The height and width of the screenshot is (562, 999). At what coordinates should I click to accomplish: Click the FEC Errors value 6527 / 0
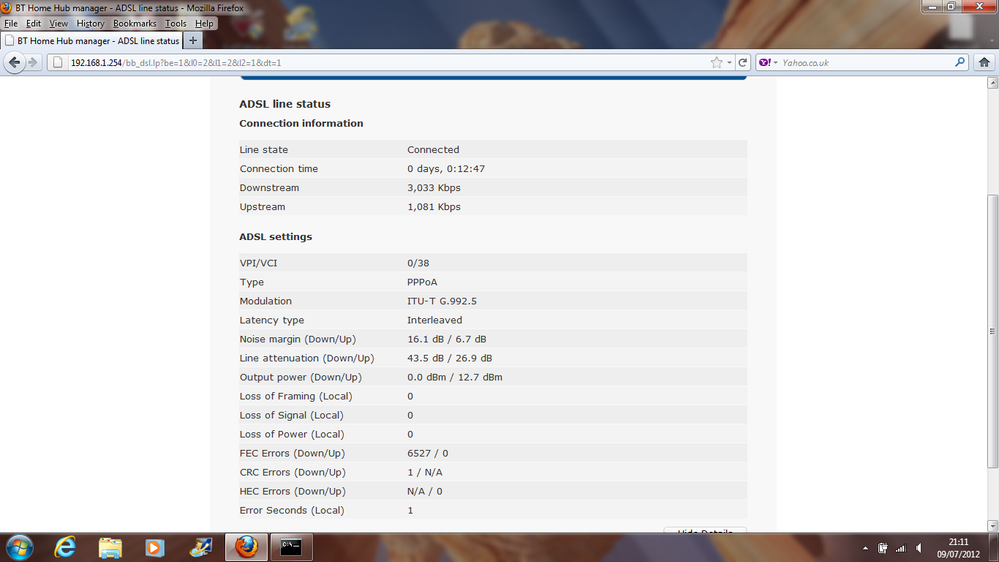tap(428, 454)
